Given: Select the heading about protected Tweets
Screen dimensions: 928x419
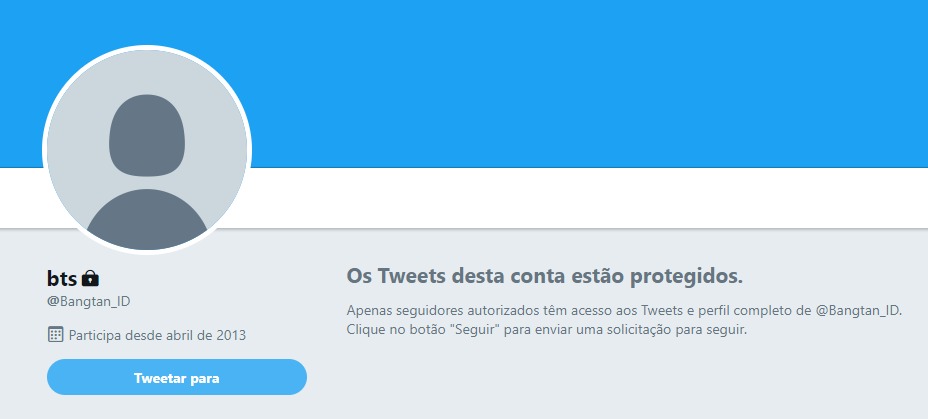Looking at the screenshot, I should (544, 276).
